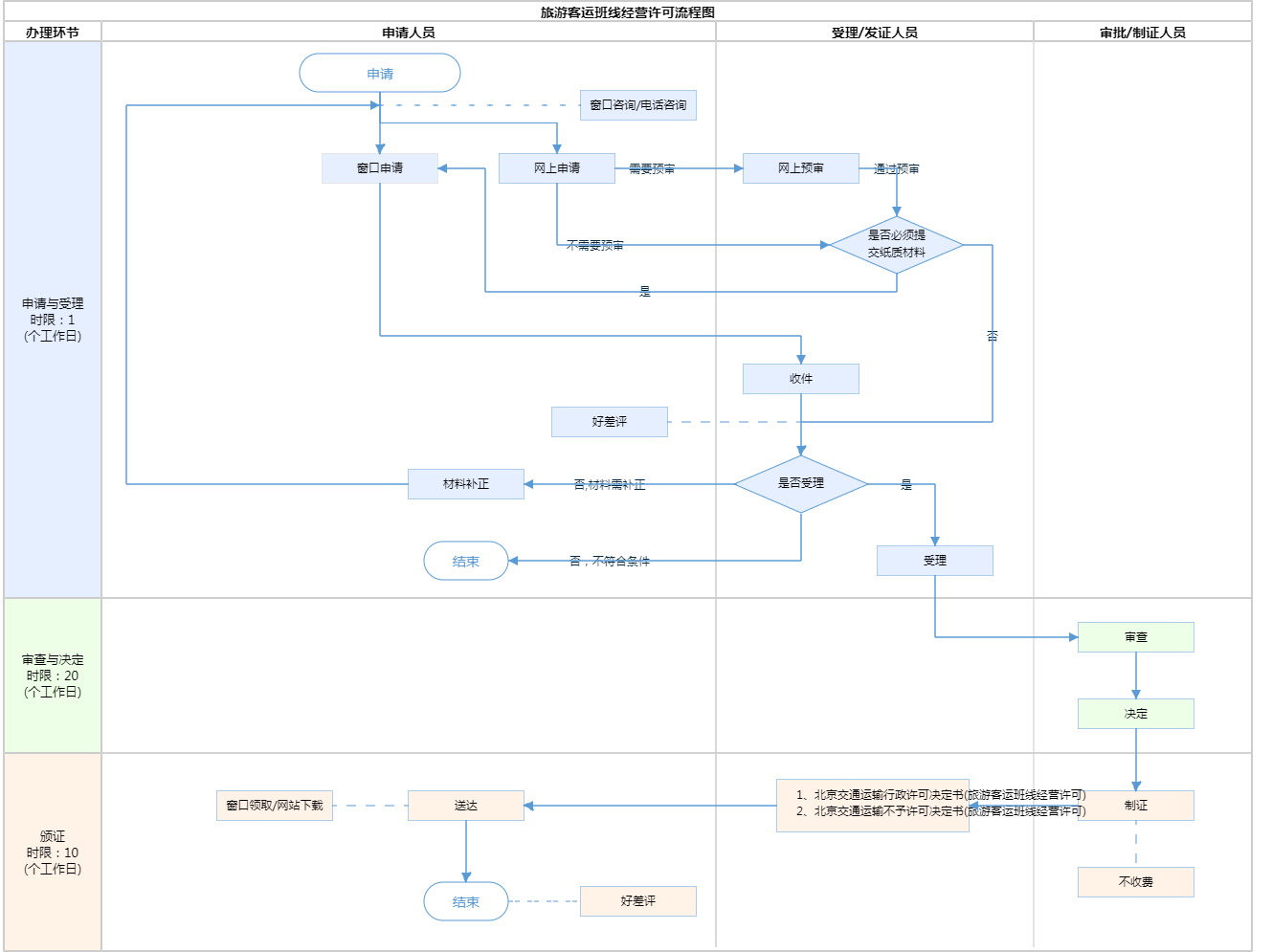This screenshot has height=952, width=1272.
Task: Click the 送达 process box
Action: click(466, 806)
